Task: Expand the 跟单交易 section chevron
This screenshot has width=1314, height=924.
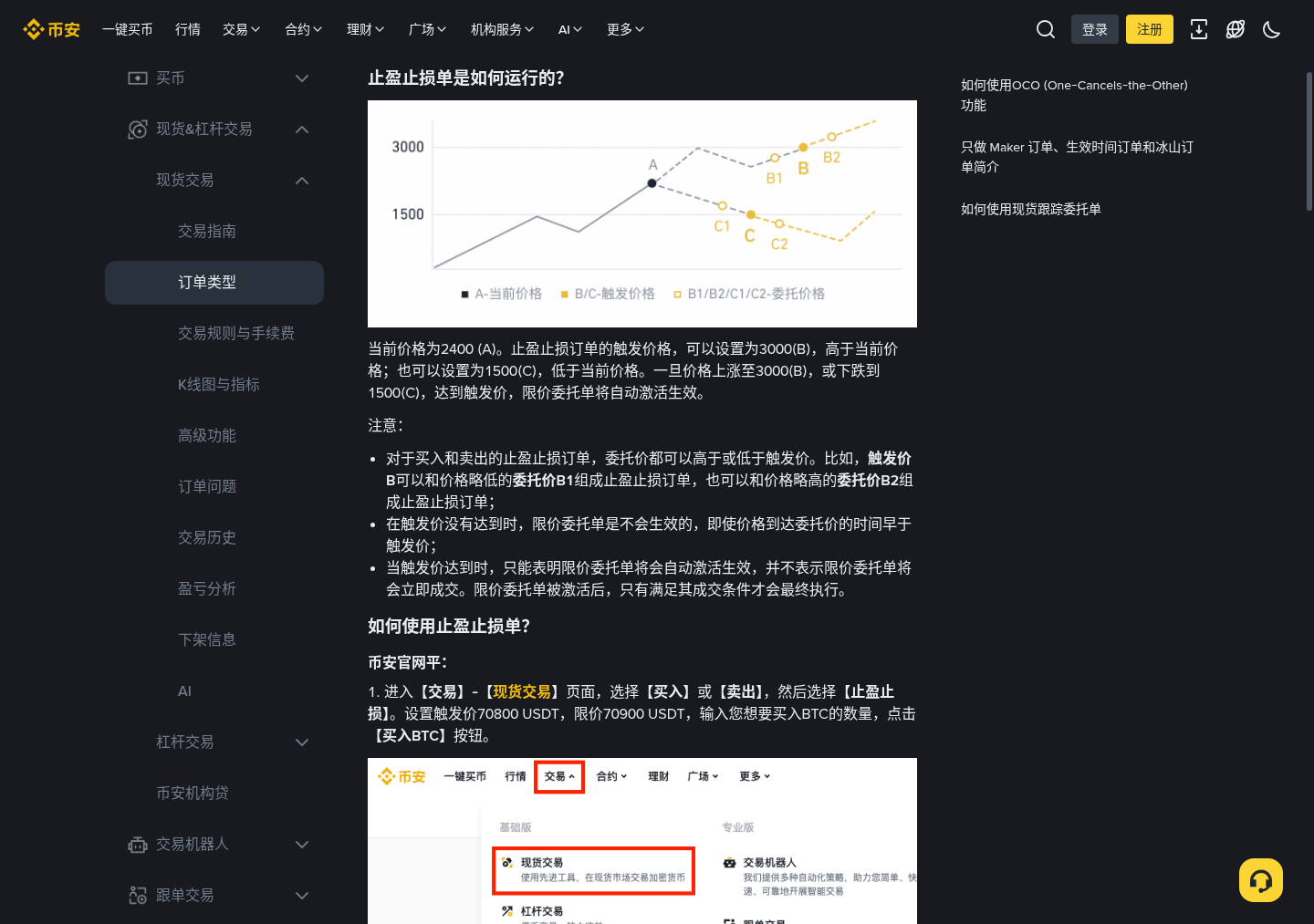Action: tap(302, 896)
